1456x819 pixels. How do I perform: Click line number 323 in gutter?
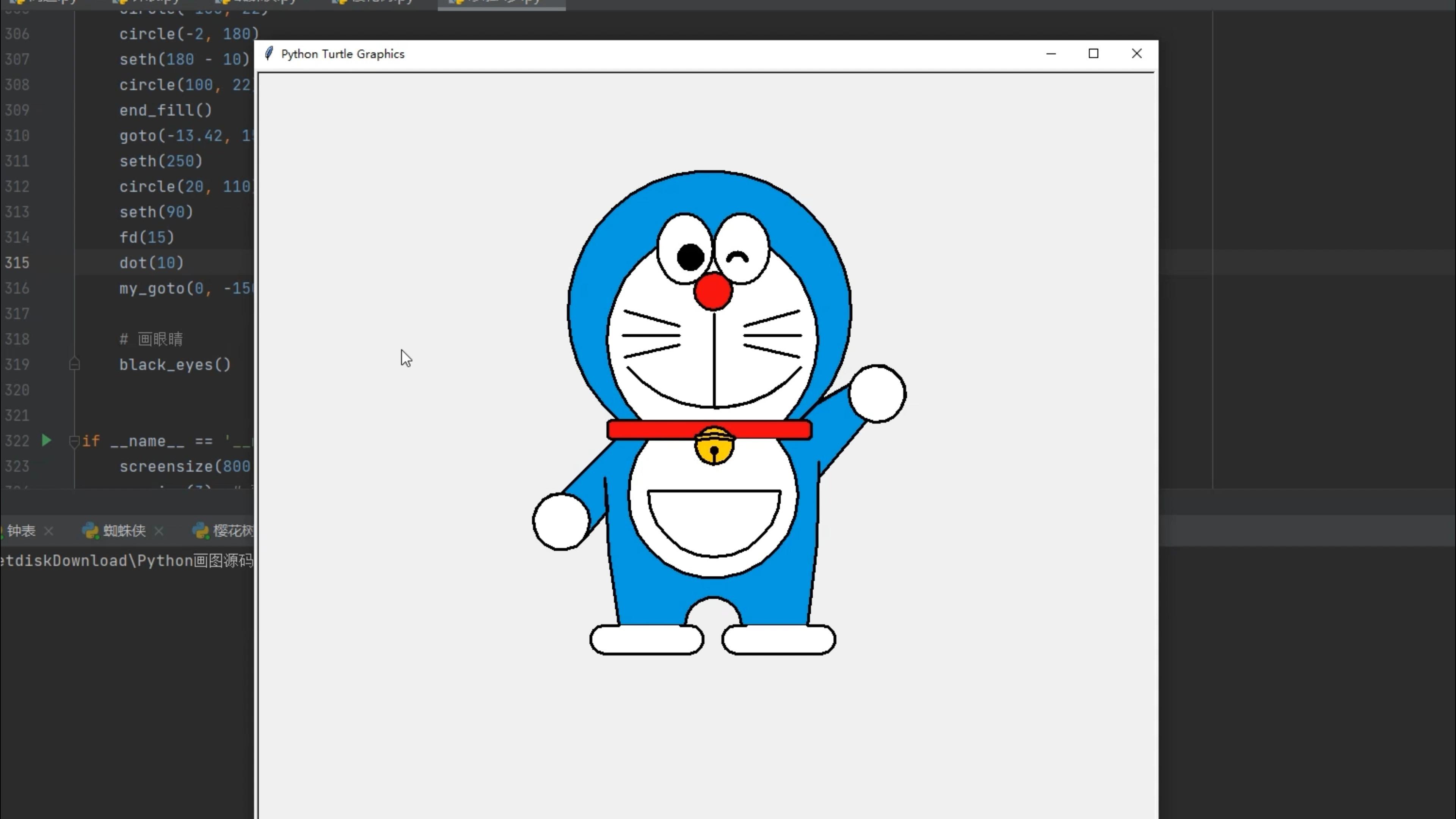17,466
